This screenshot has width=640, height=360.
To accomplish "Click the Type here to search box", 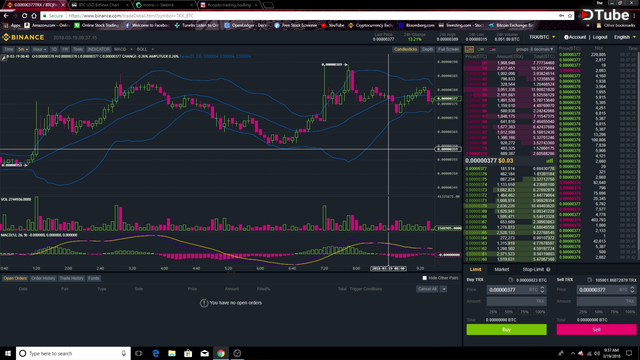I will (73, 353).
